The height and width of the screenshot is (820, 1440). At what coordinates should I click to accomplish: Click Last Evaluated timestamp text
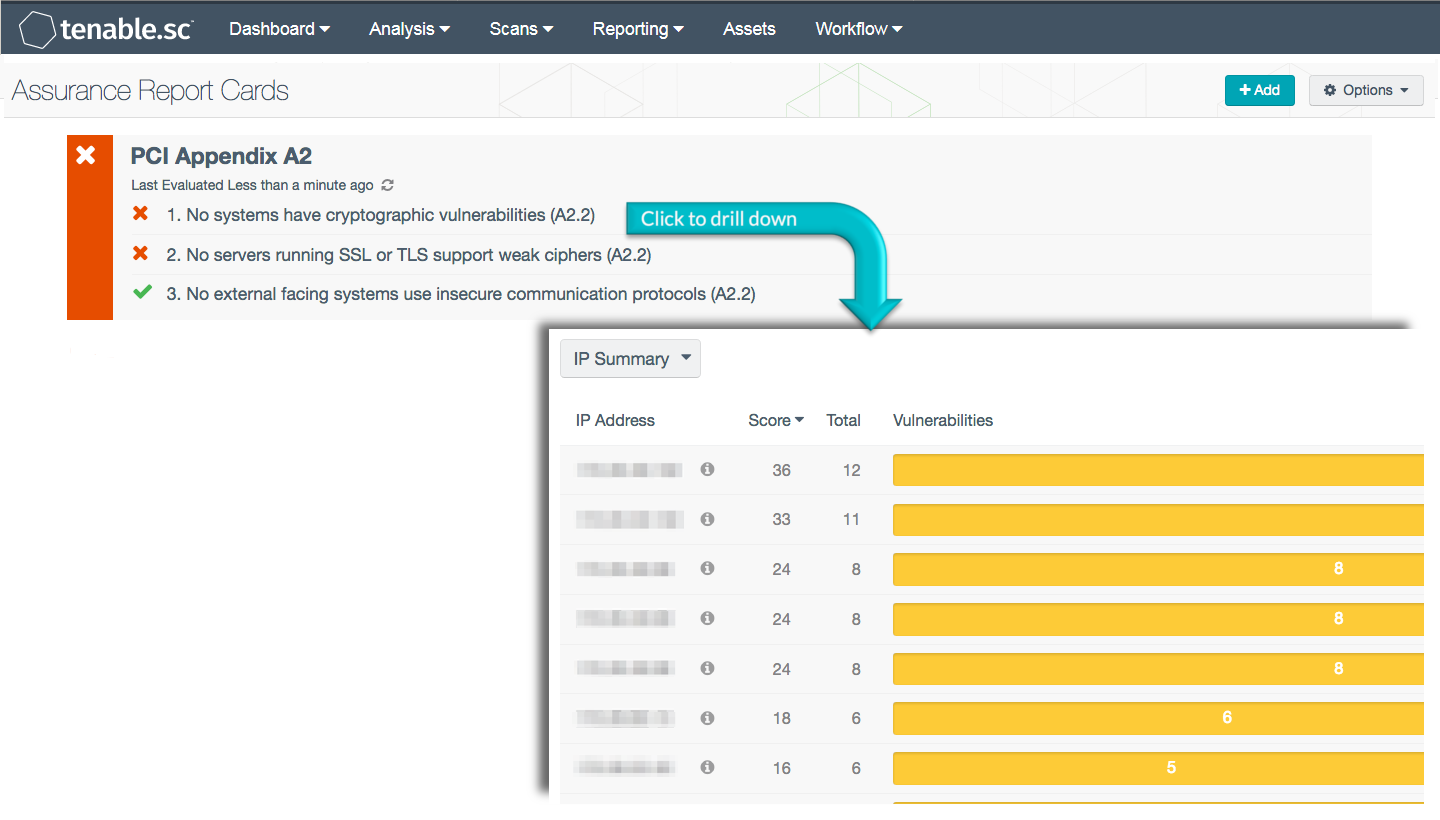coord(252,185)
